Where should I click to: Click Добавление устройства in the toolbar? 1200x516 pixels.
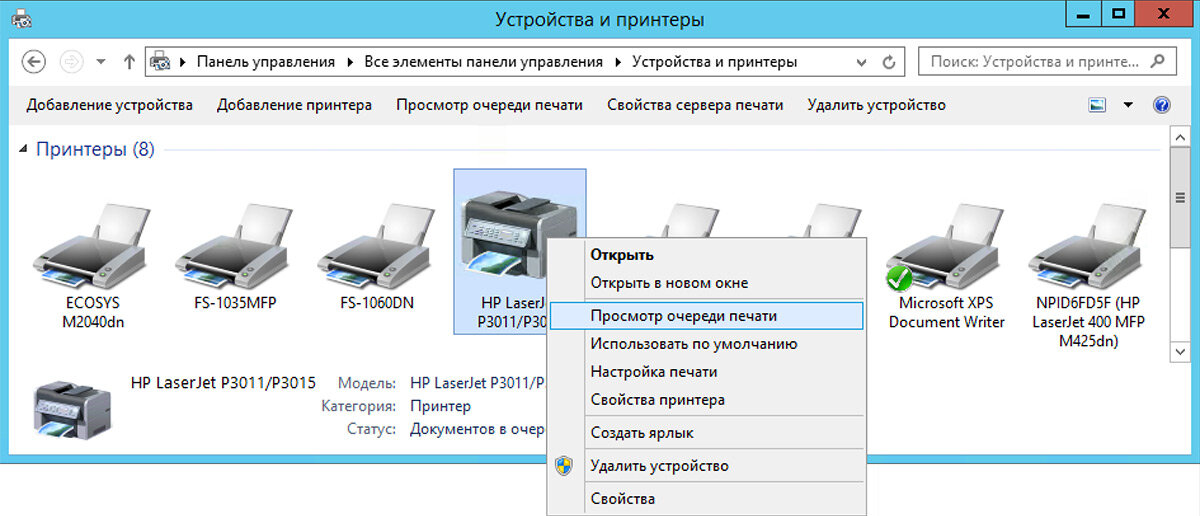coord(110,104)
